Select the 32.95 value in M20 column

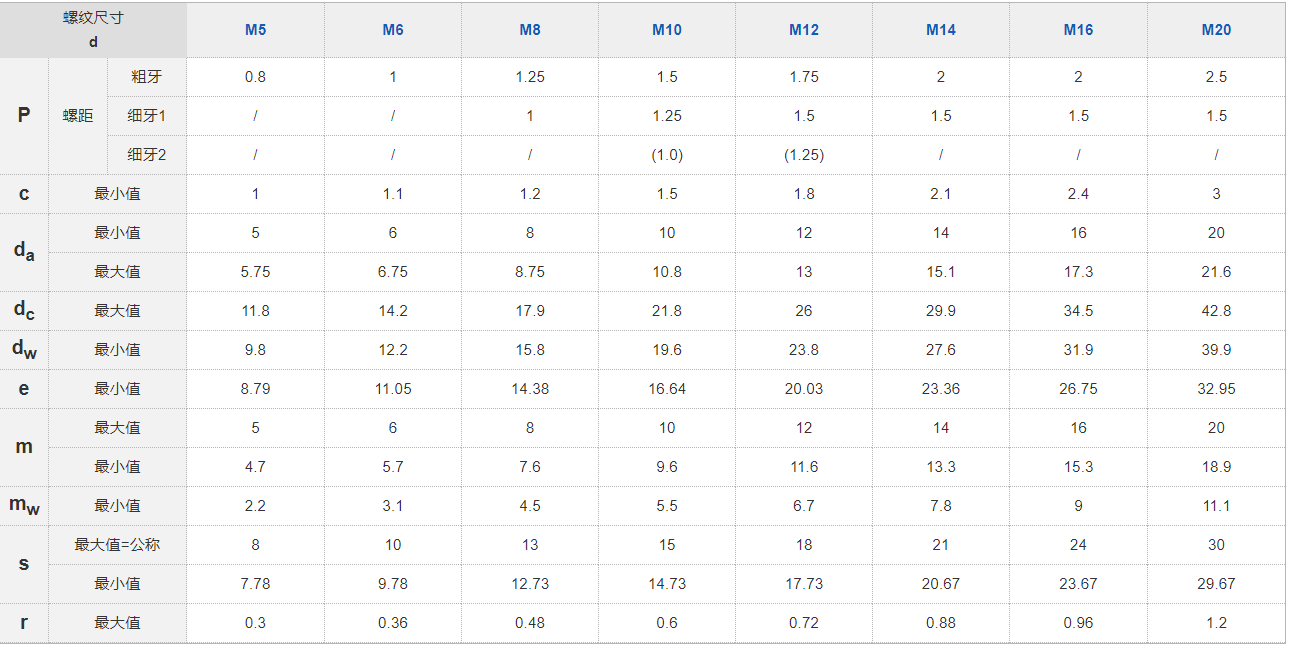pos(1216,389)
